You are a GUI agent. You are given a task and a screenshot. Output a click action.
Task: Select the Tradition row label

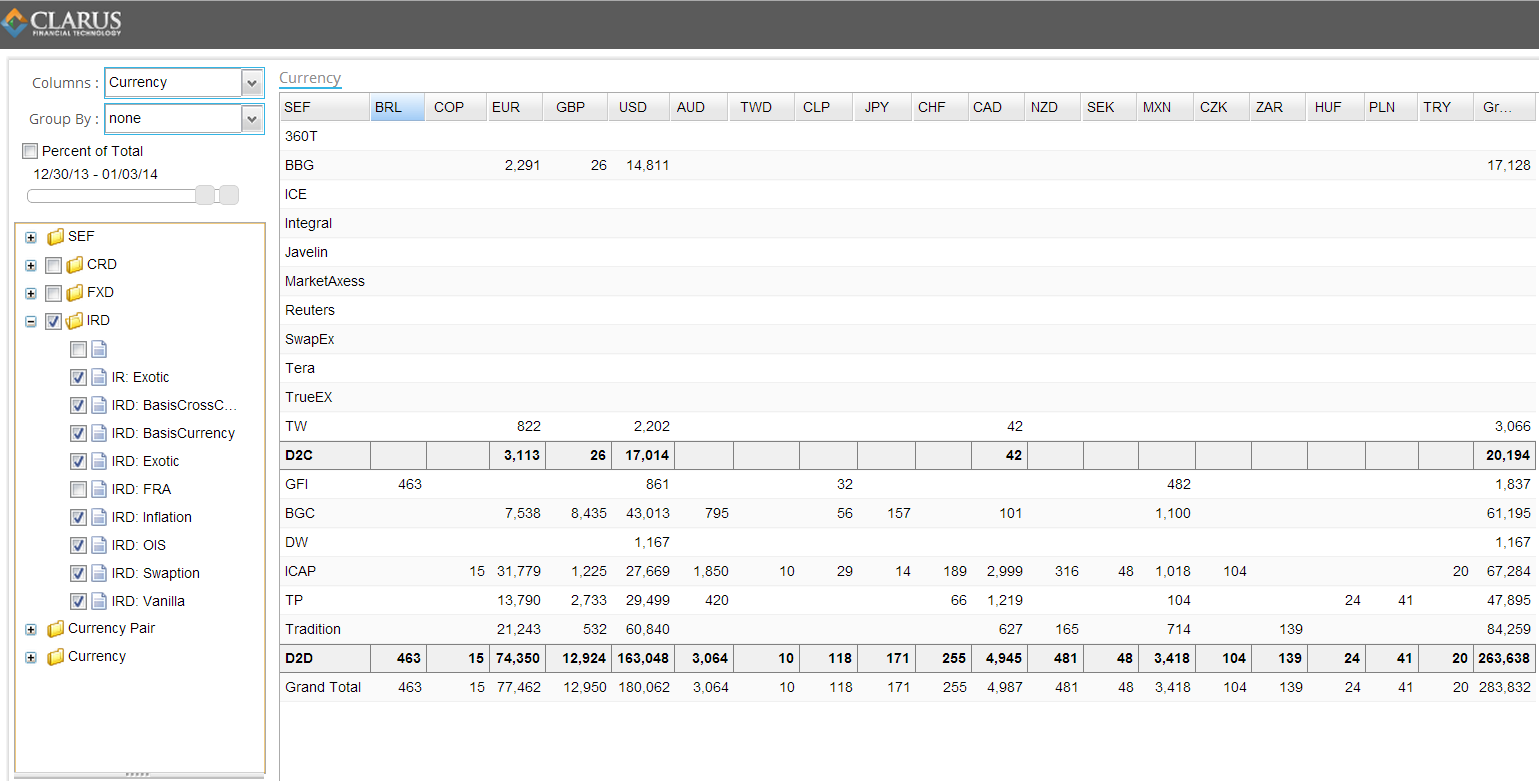313,629
